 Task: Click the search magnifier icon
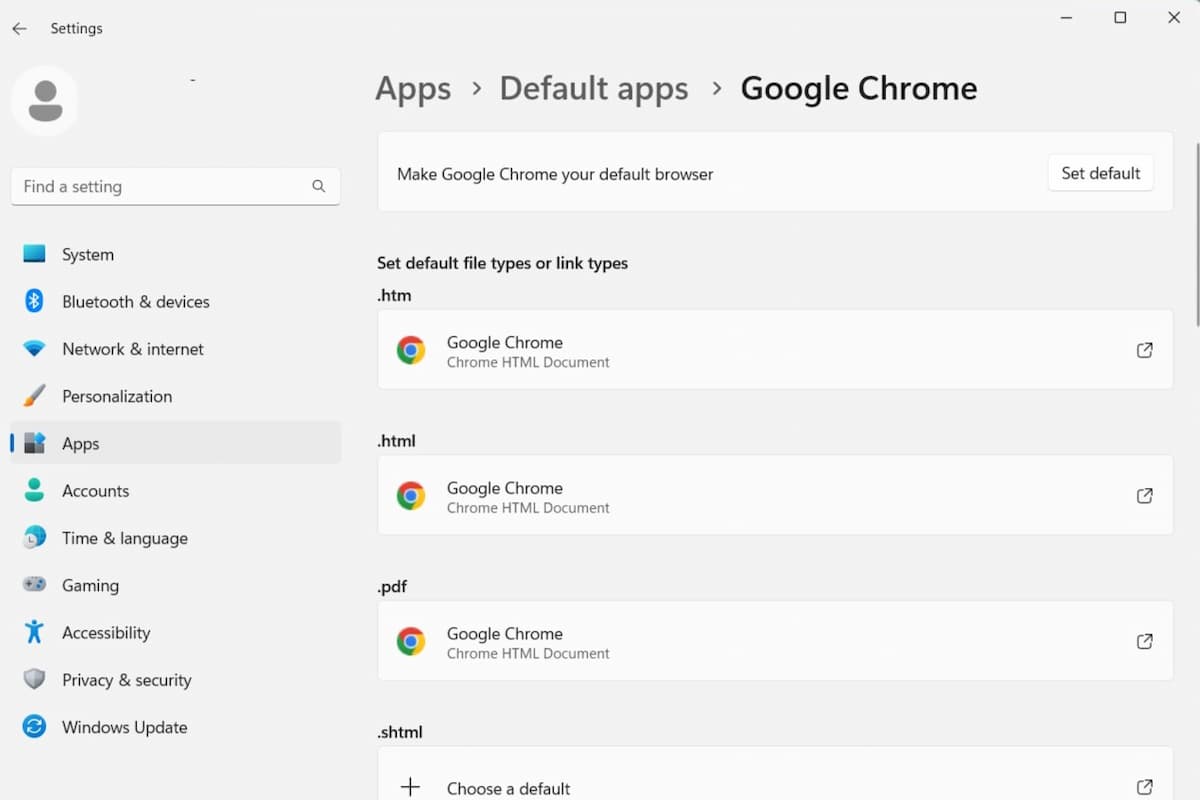tap(318, 186)
